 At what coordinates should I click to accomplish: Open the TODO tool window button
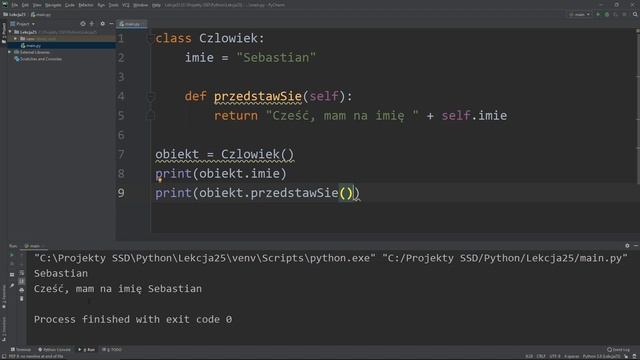pos(112,350)
